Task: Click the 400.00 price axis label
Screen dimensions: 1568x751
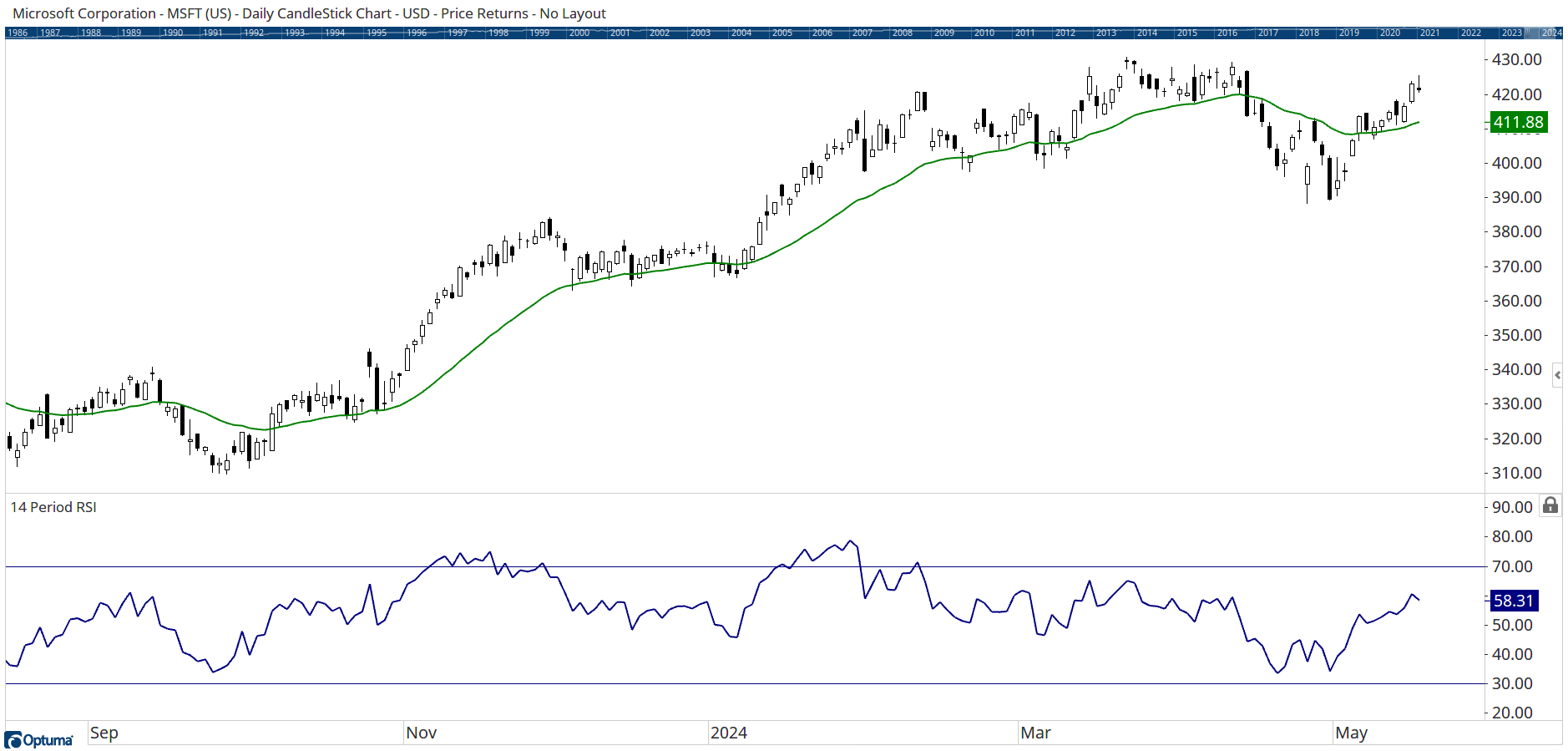Action: pyautogui.click(x=1516, y=163)
